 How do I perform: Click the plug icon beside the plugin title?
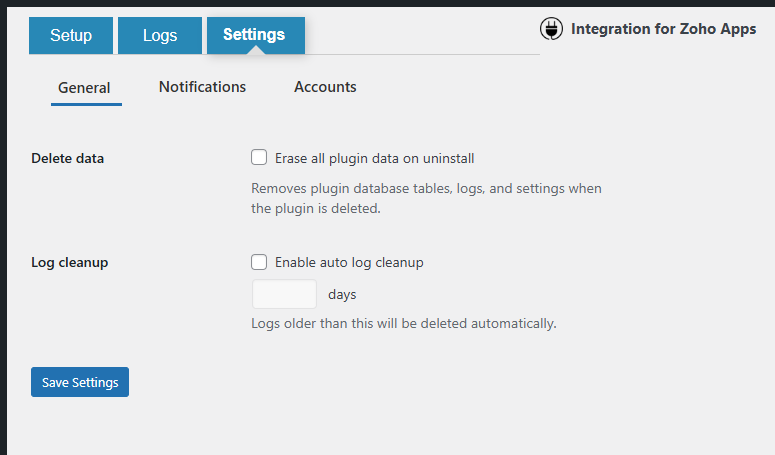551,30
